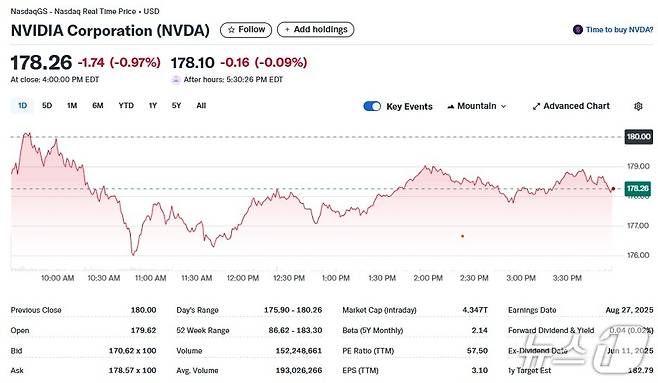The width and height of the screenshot is (658, 383).
Task: Click the after hours moon icon
Action: [176, 80]
